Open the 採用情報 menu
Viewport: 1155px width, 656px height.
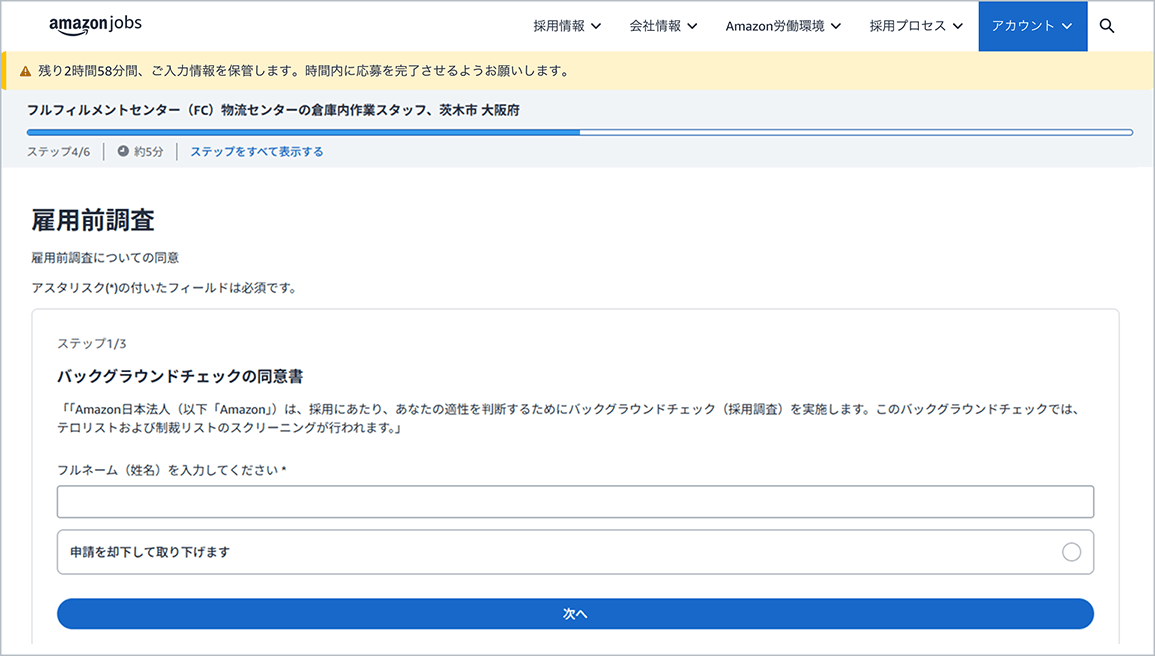tap(567, 26)
